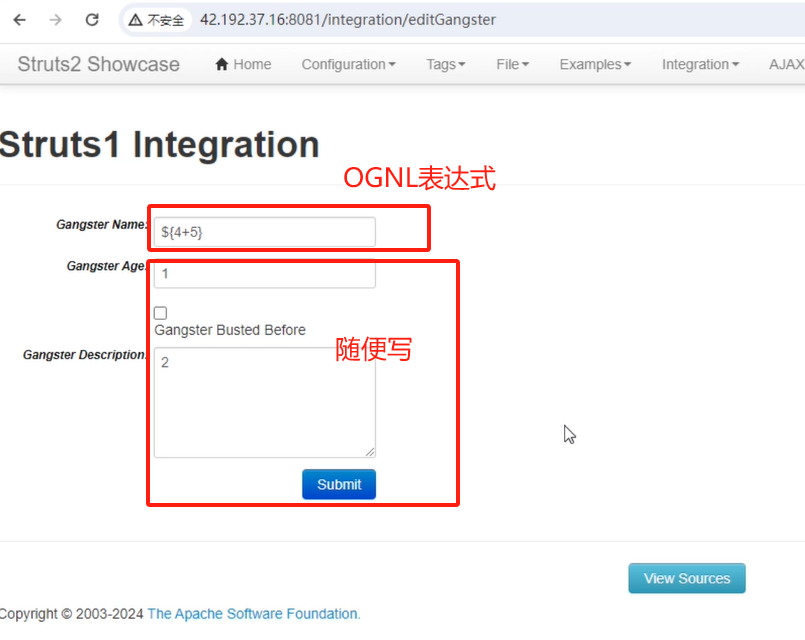The width and height of the screenshot is (805, 640).
Task: Open the AJAX menu item
Action: pyautogui.click(x=787, y=64)
